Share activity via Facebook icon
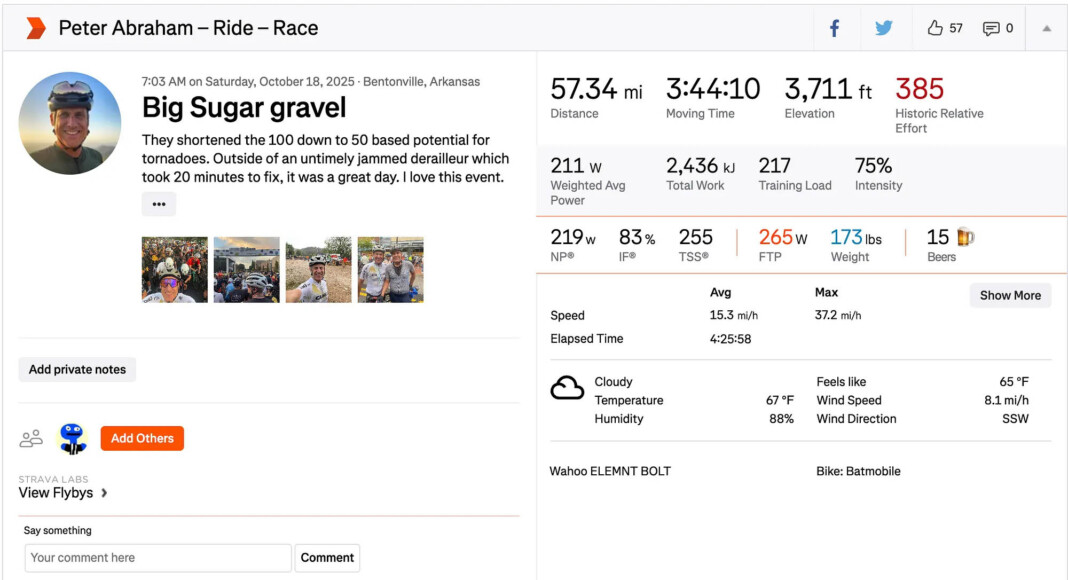 click(x=834, y=28)
